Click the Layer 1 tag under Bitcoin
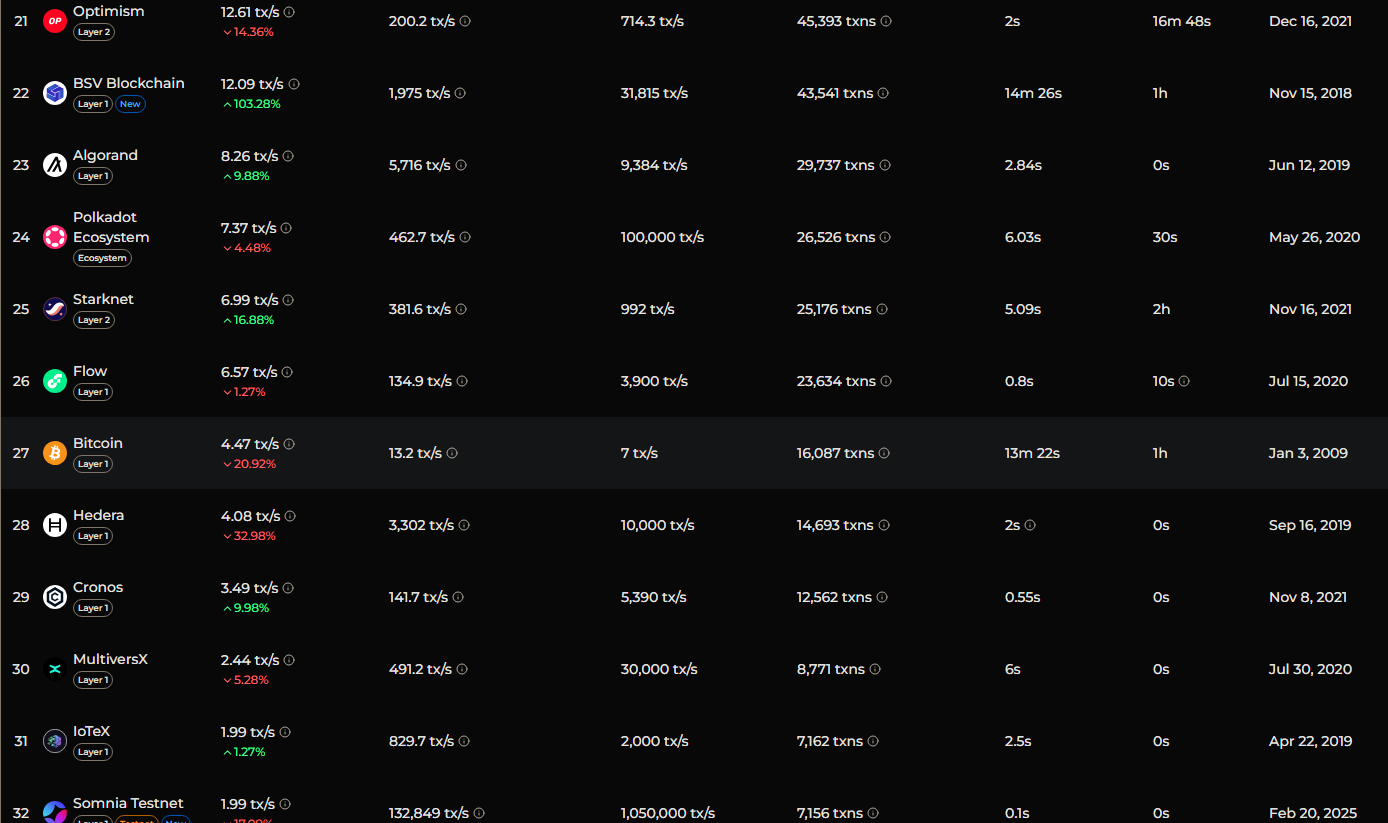The height and width of the screenshot is (823, 1388). click(93, 464)
